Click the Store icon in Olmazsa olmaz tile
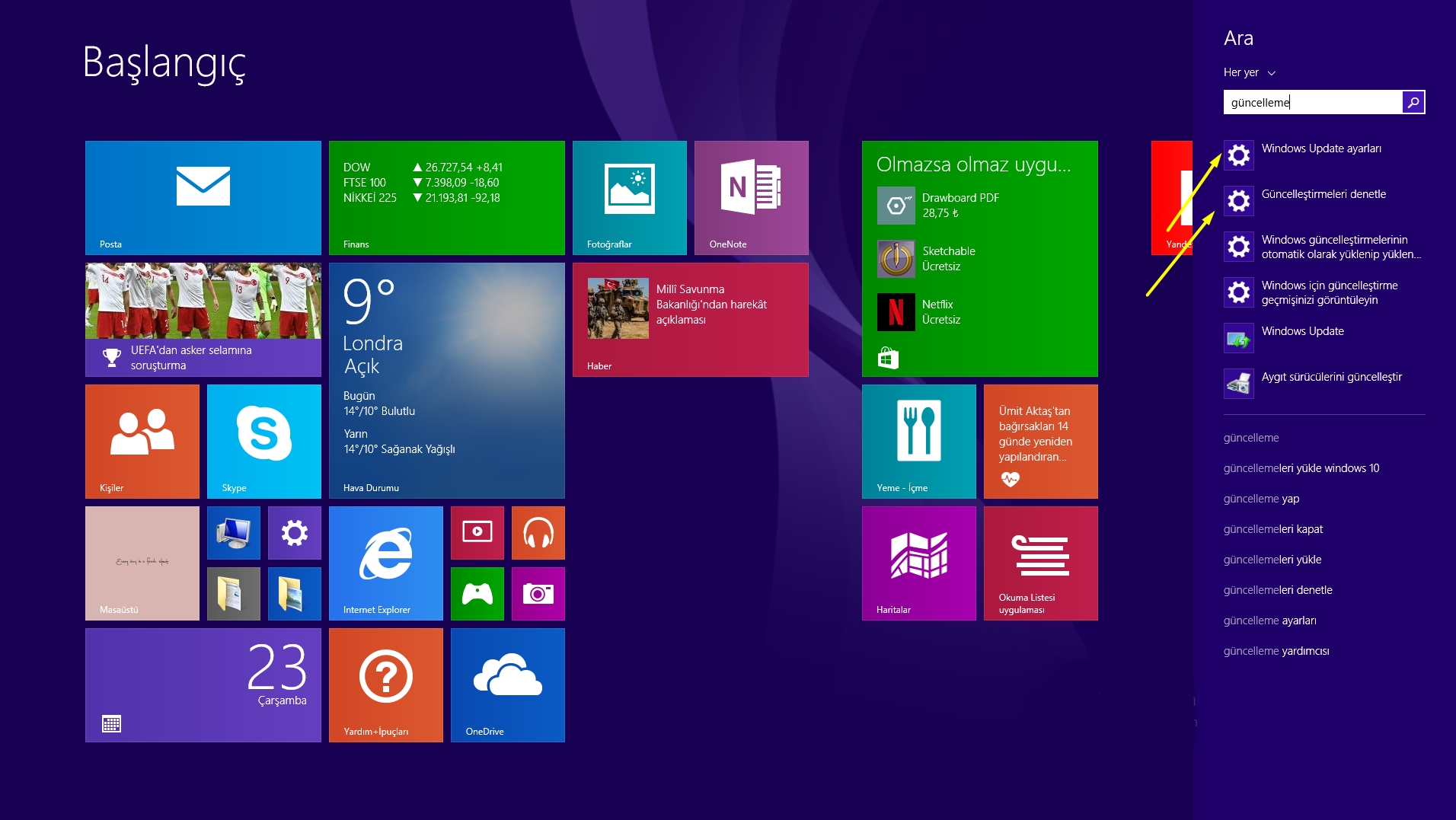Image resolution: width=1456 pixels, height=820 pixels. point(888,358)
